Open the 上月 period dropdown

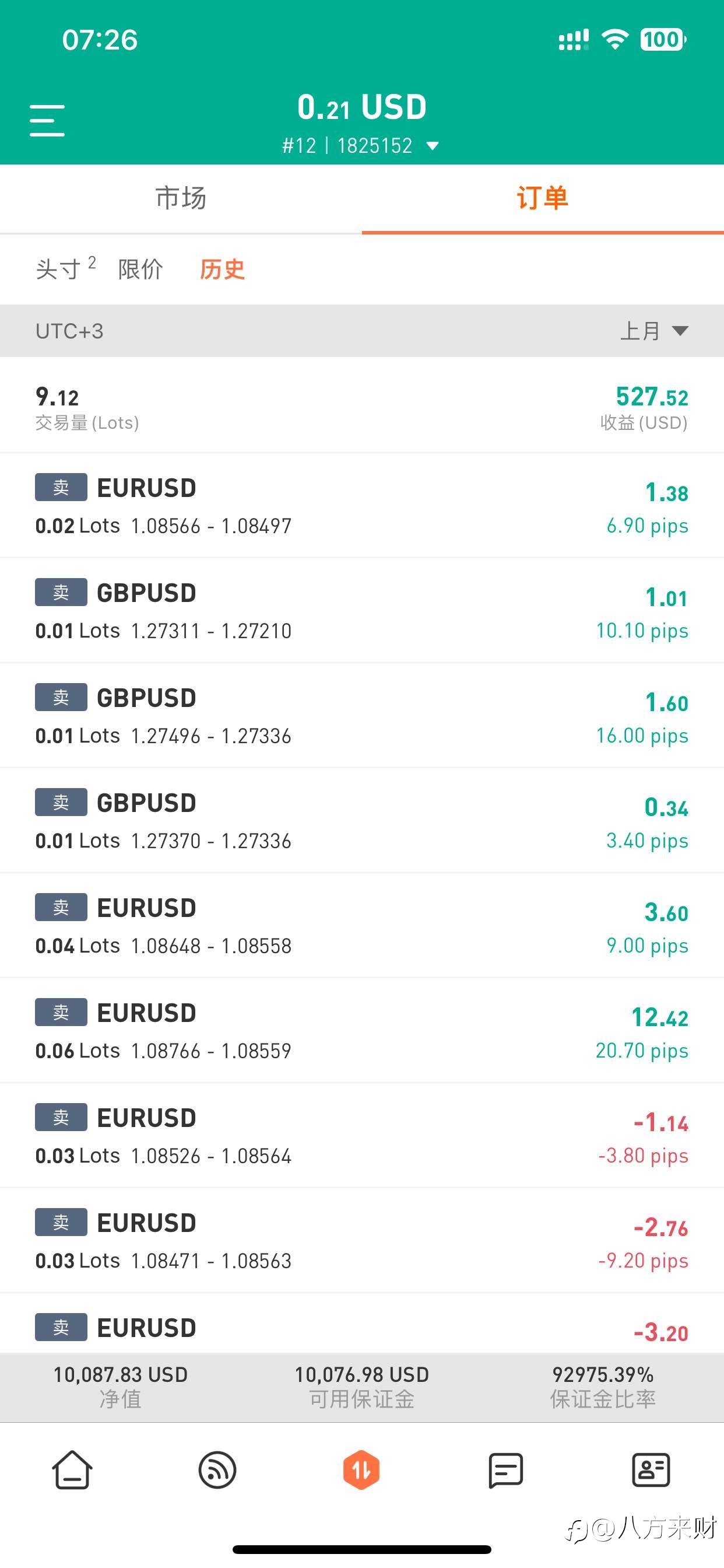point(653,331)
